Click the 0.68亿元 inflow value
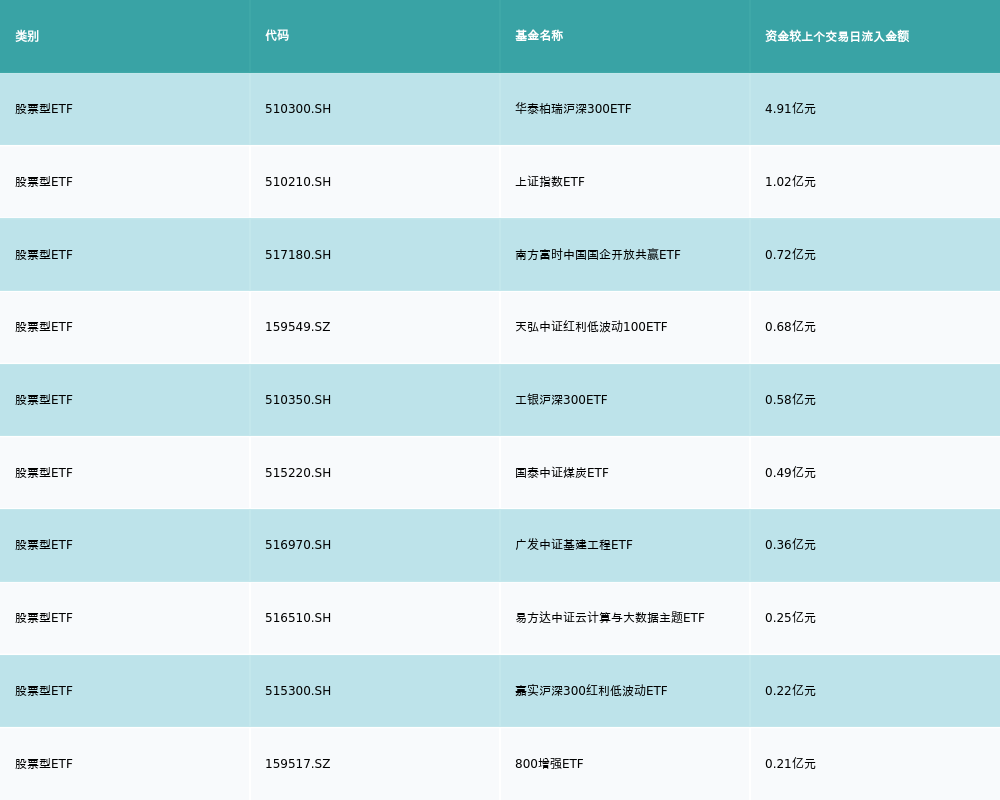 [x=790, y=327]
